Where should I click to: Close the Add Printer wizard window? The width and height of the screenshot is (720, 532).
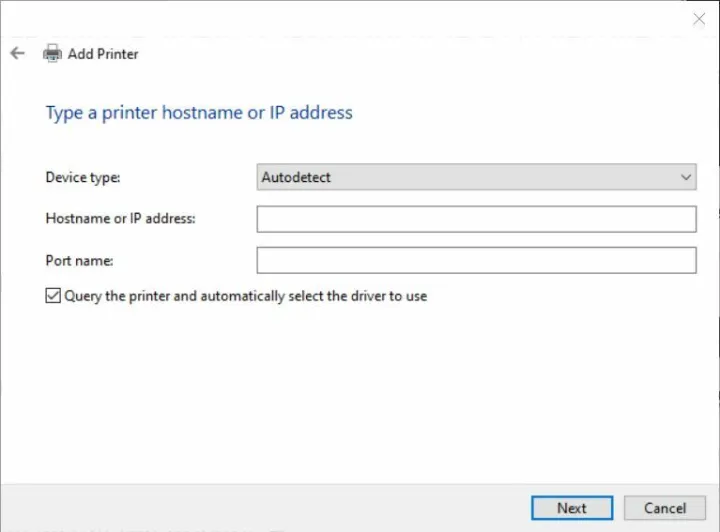(698, 19)
